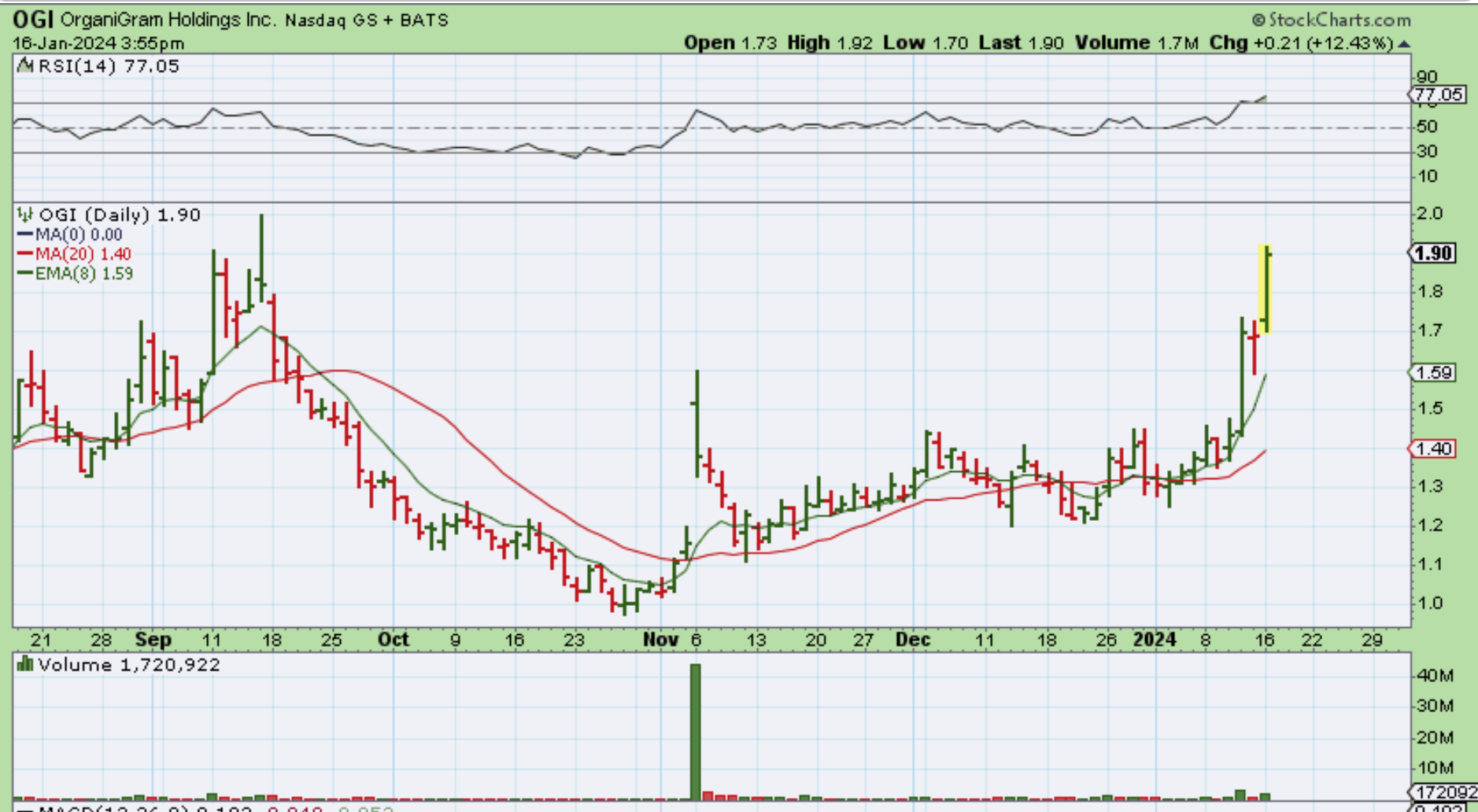Click the 1.2 price axis label
This screenshot has height=812, width=1478.
coord(1430,525)
